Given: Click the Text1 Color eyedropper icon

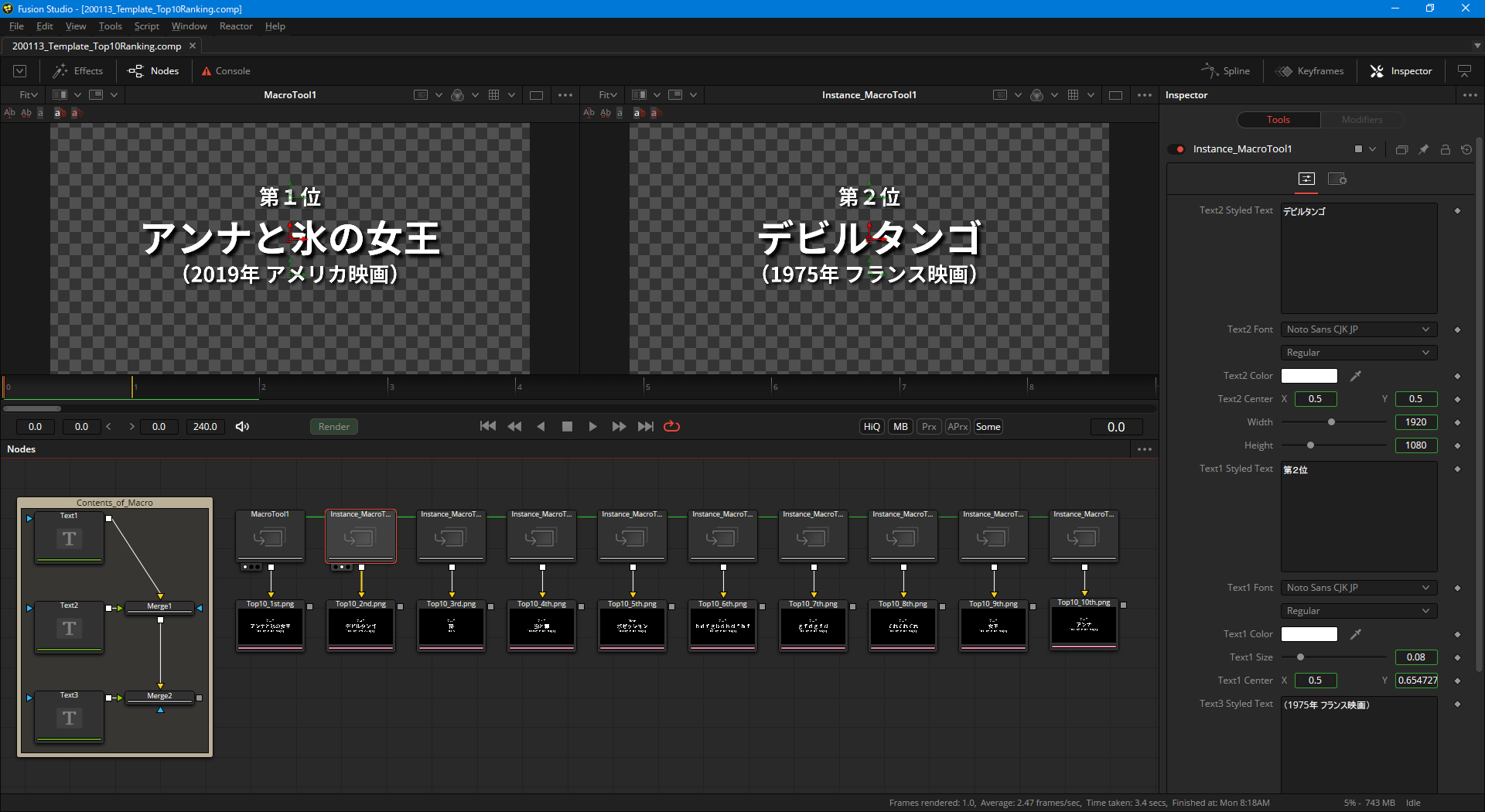Looking at the screenshot, I should (1355, 634).
